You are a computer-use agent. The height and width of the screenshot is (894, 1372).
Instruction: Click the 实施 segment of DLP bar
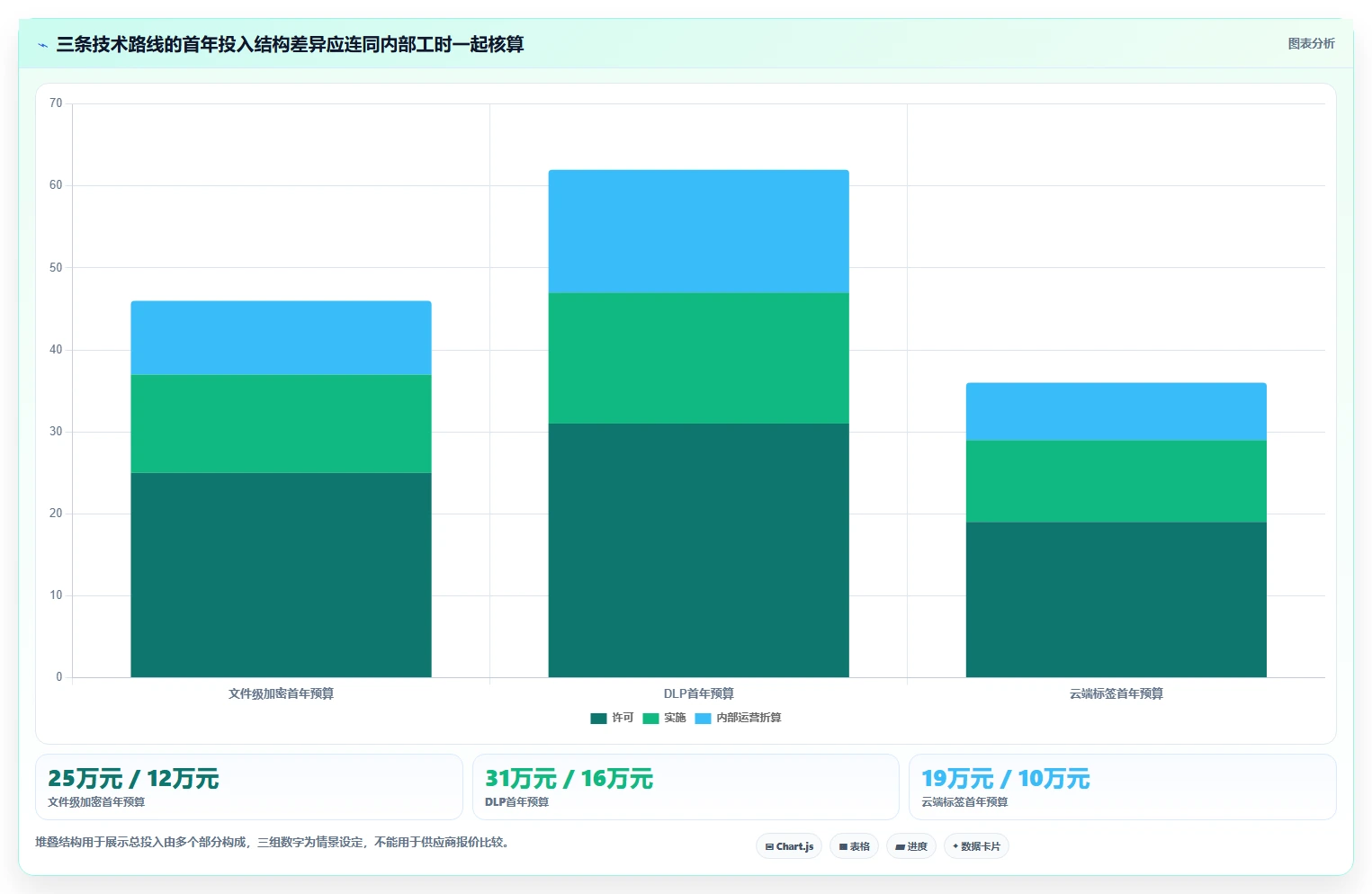click(698, 358)
